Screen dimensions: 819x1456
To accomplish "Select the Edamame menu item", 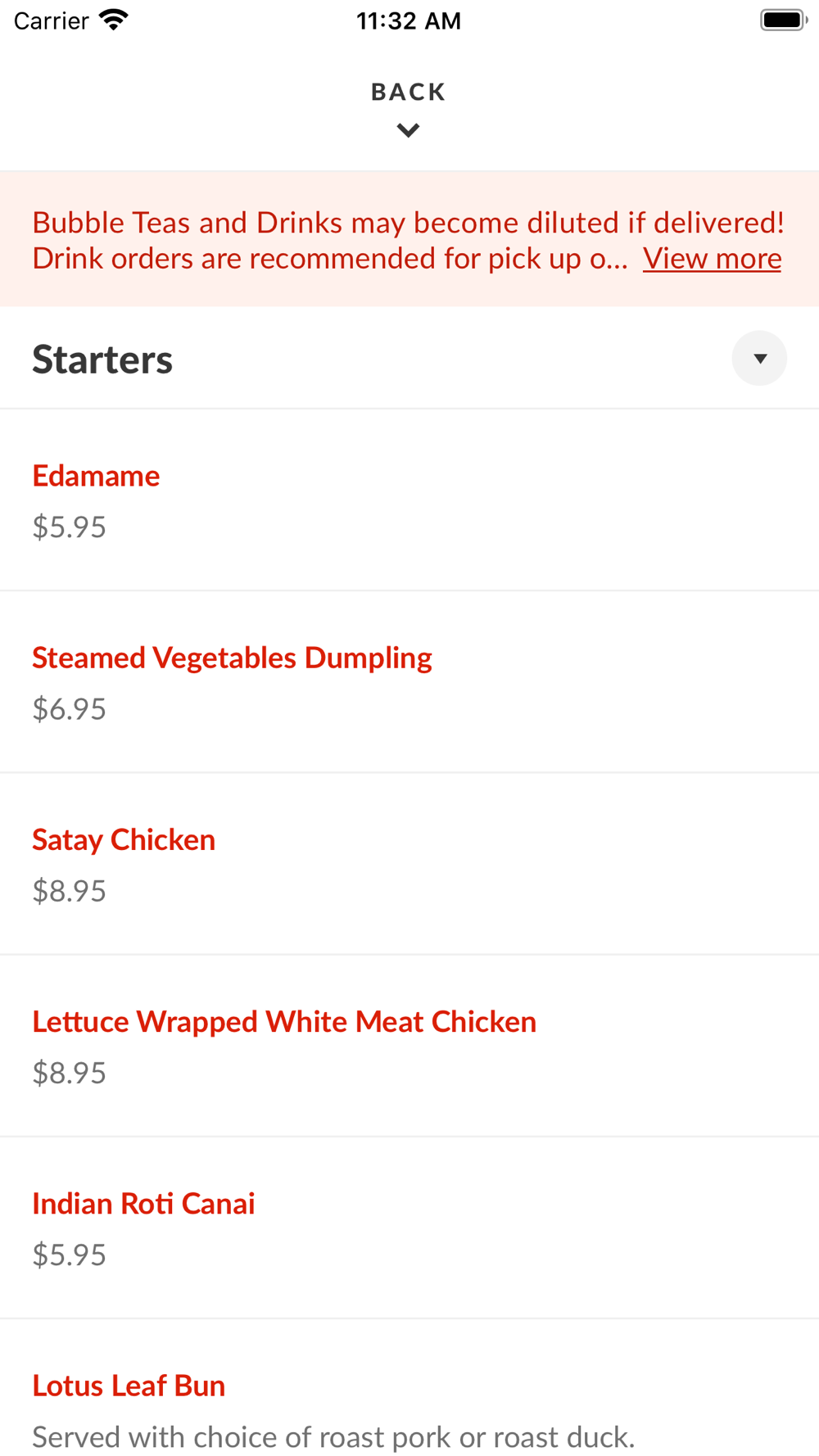I will pos(409,500).
